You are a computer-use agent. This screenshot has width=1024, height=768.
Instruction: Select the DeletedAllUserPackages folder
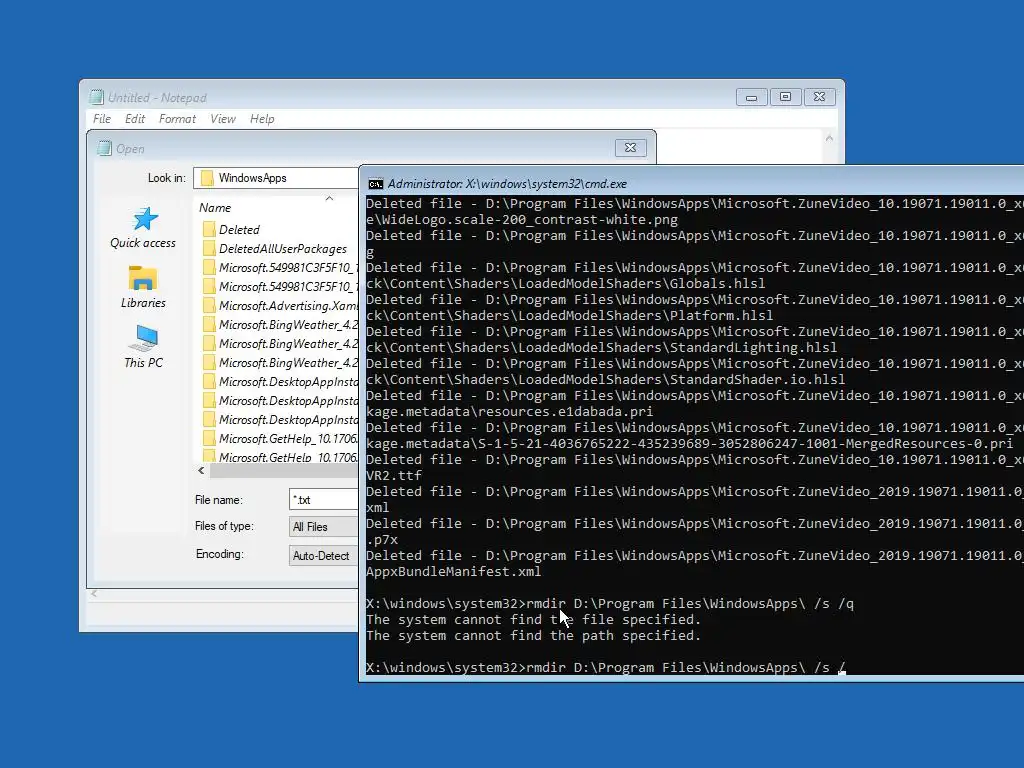click(275, 248)
